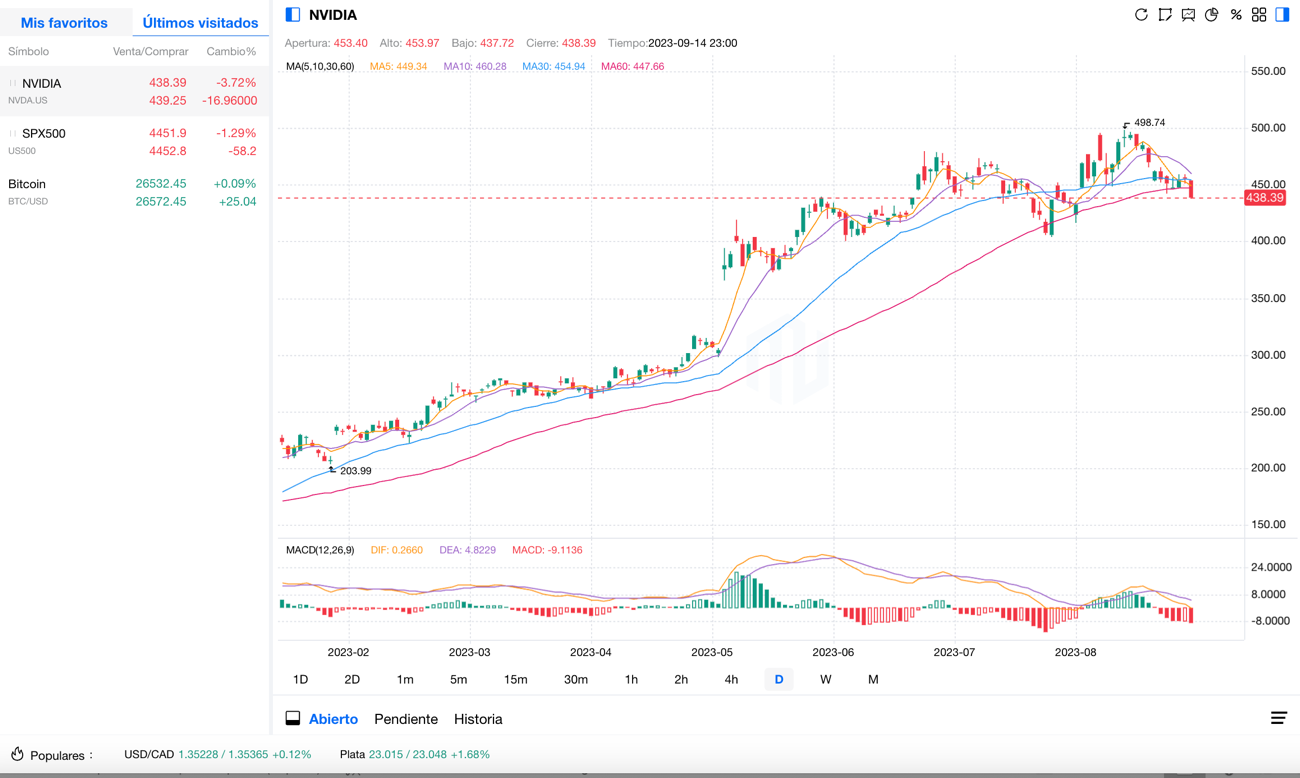The height and width of the screenshot is (778, 1300).
Task: Open the multi-chart grid layout icon
Action: tap(1259, 15)
